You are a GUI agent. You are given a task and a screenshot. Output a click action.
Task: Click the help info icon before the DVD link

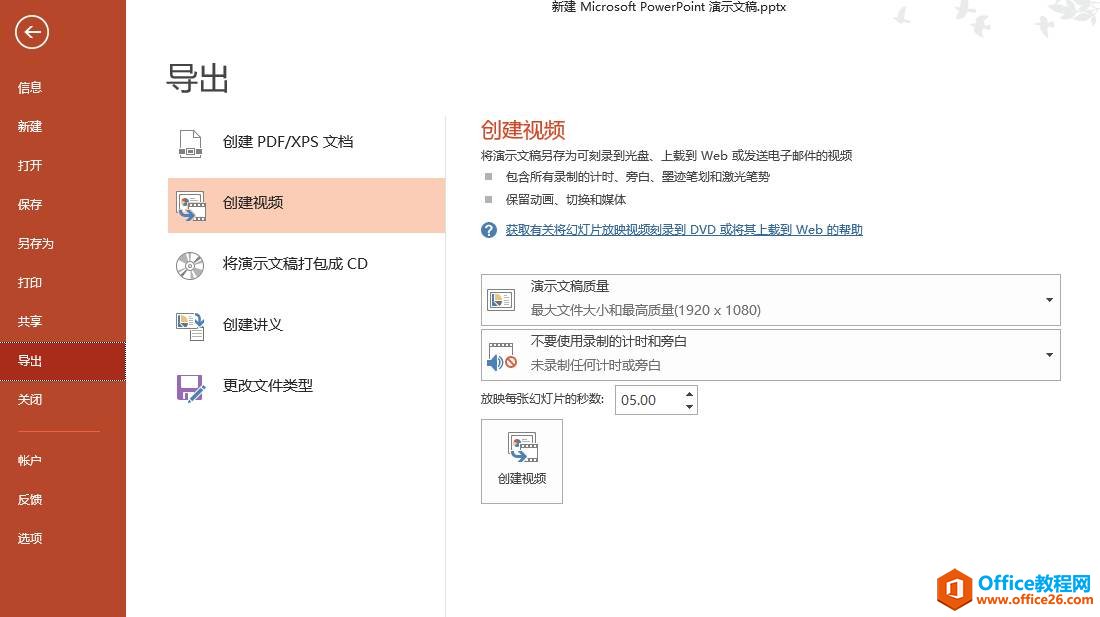pyautogui.click(x=488, y=229)
